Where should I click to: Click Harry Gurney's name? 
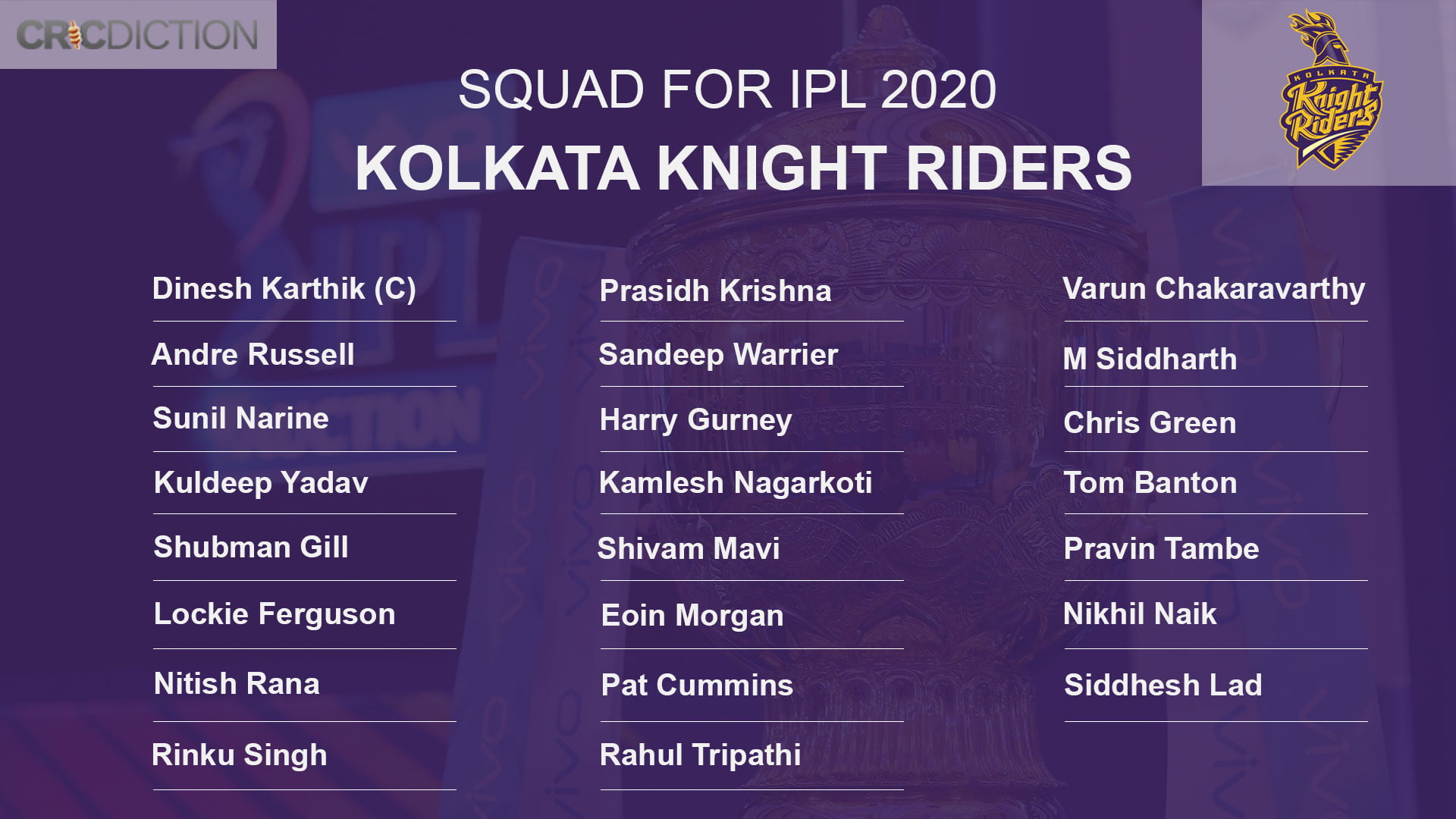click(x=695, y=420)
